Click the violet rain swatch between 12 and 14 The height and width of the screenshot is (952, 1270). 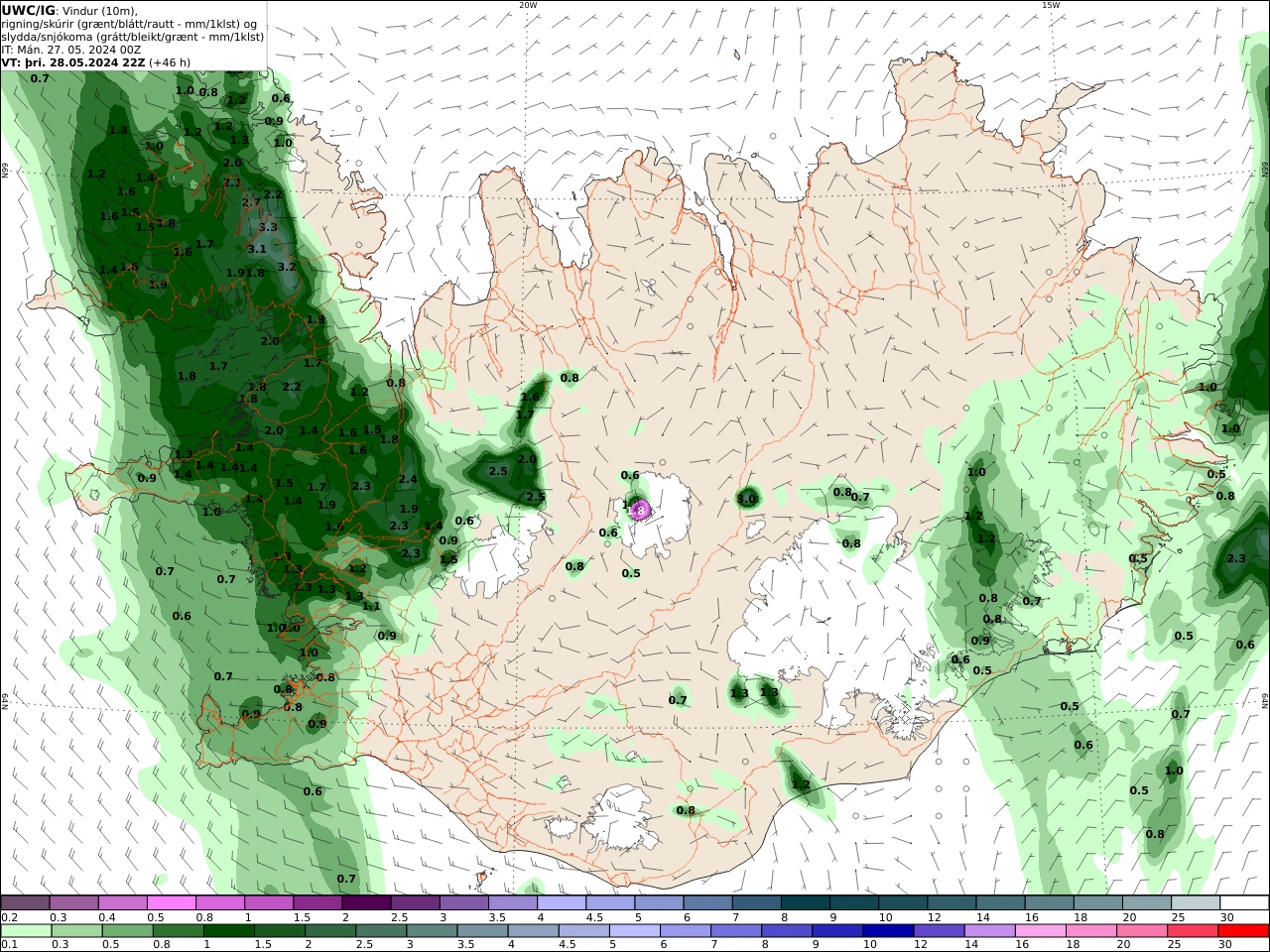point(939,931)
